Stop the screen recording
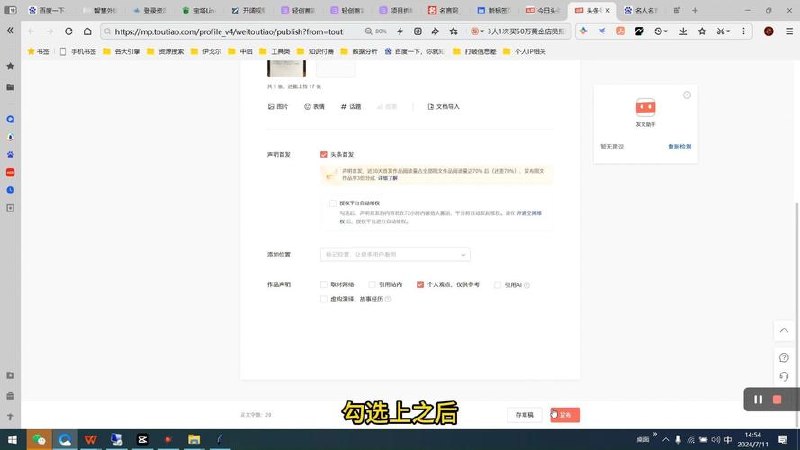 point(777,399)
